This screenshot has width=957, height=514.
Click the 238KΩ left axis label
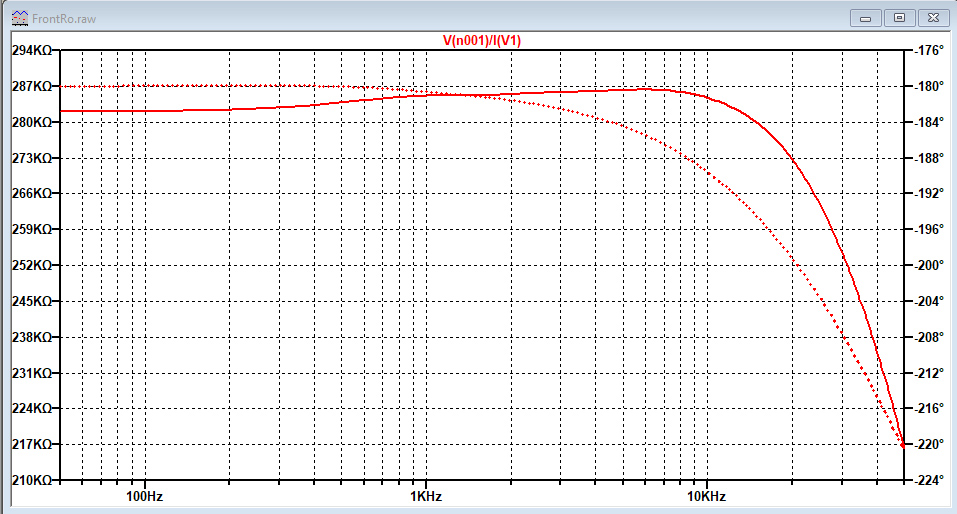pos(32,337)
